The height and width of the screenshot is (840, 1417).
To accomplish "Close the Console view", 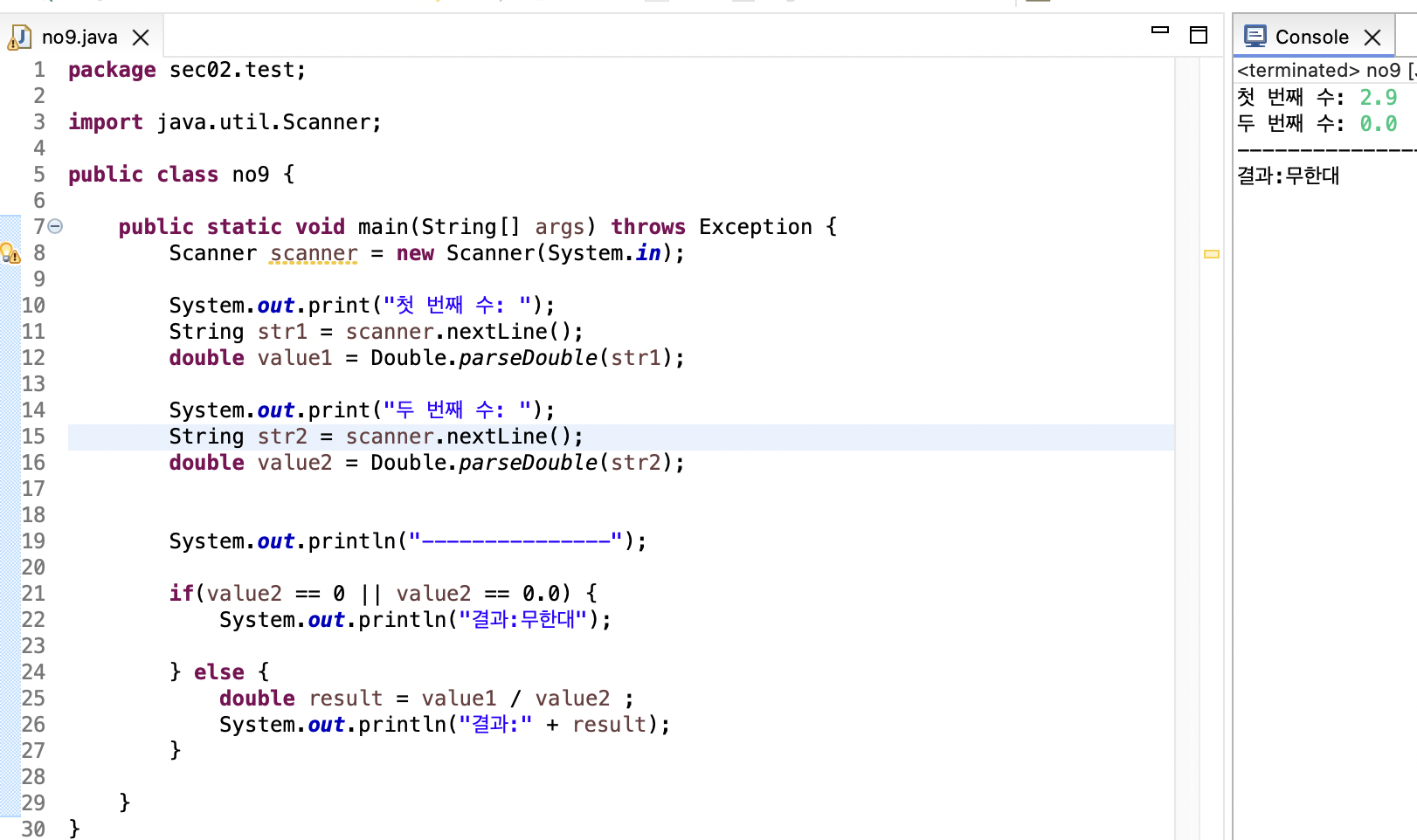I will point(1372,38).
